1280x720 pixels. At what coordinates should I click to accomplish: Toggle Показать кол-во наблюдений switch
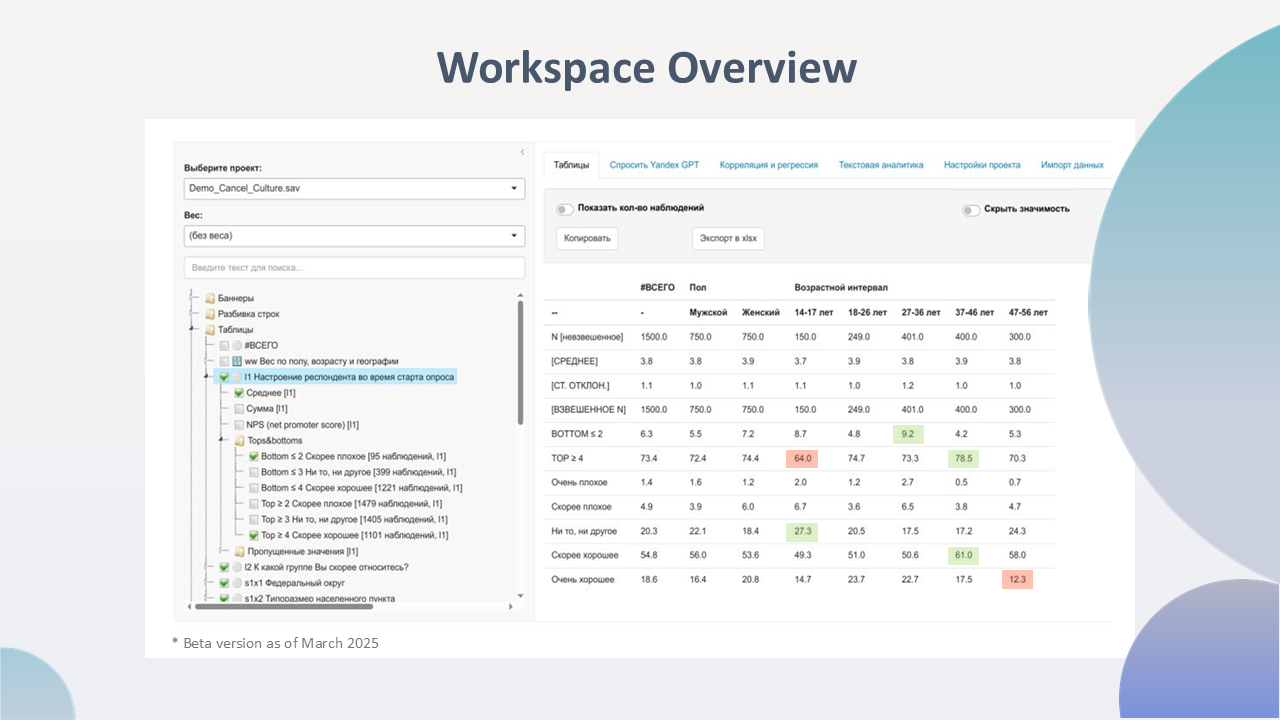[x=565, y=209]
